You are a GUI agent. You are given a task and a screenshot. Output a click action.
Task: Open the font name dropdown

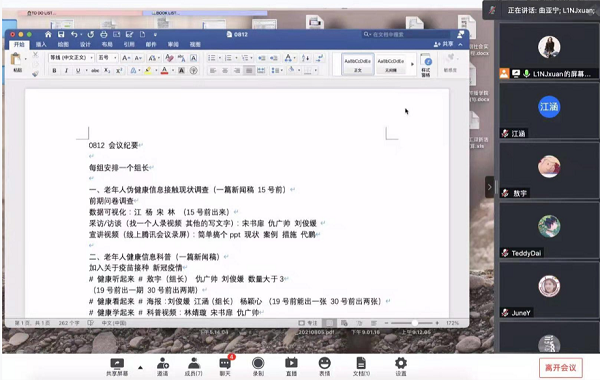(x=71, y=58)
